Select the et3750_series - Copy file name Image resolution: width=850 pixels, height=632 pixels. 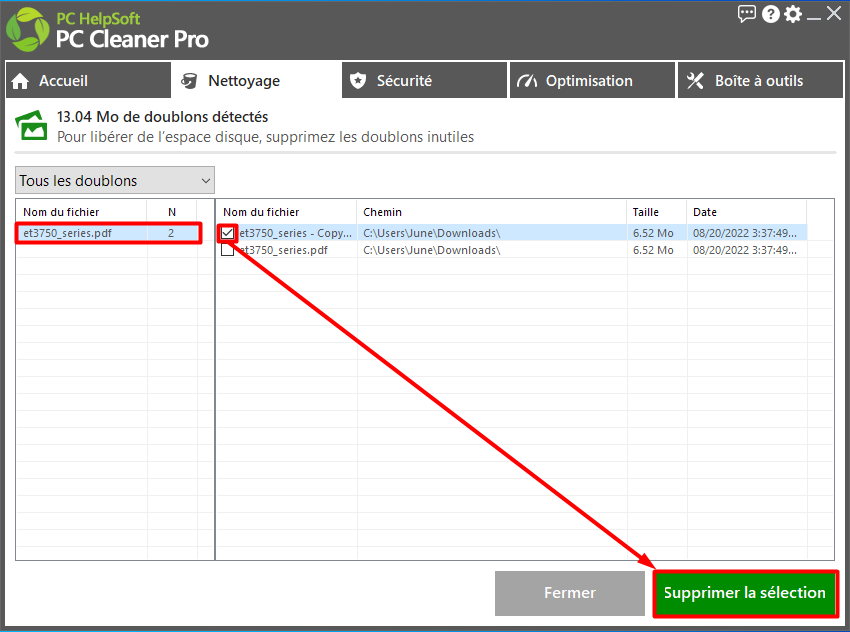(296, 233)
